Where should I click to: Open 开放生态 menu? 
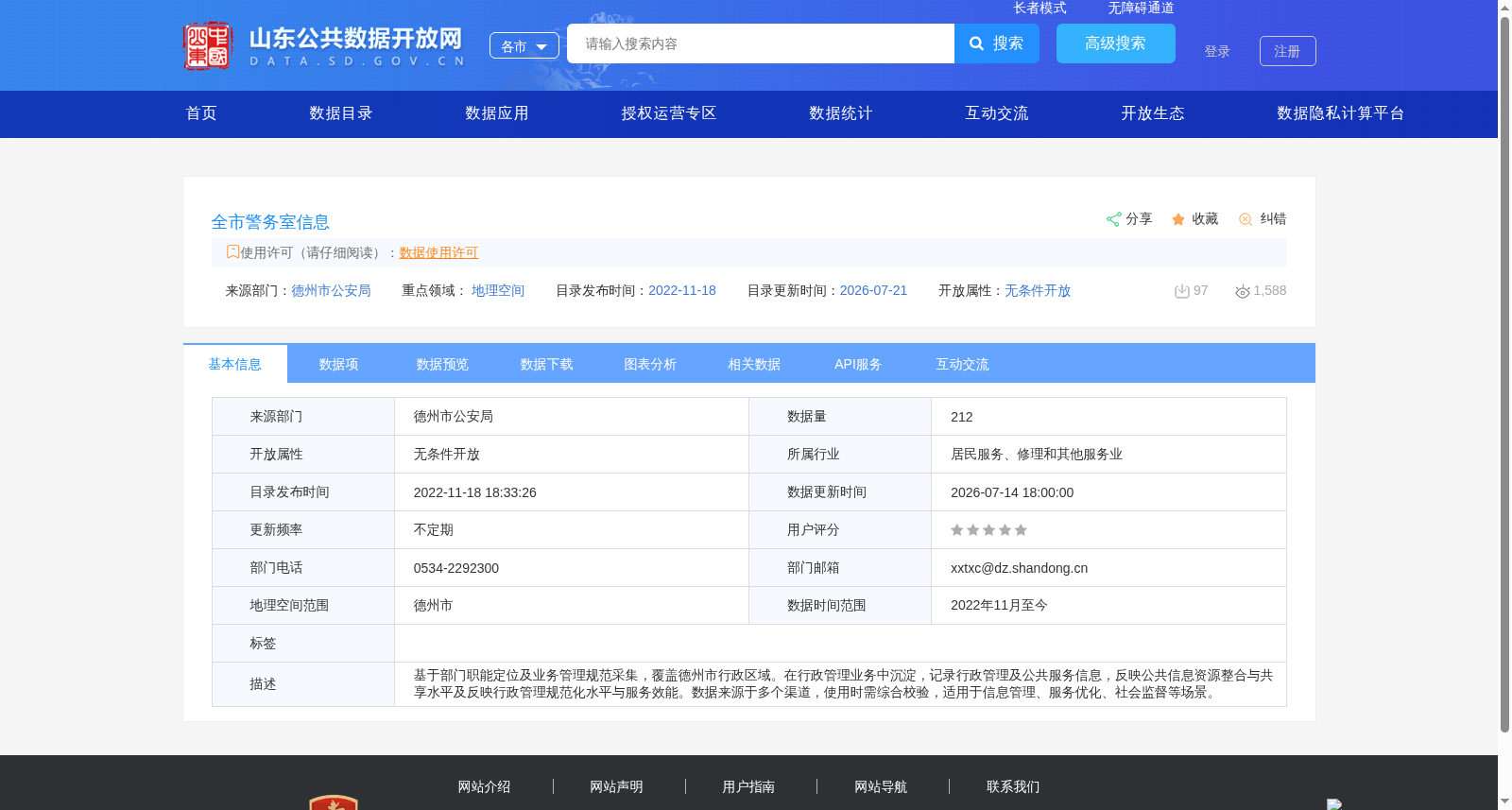coord(1153,113)
